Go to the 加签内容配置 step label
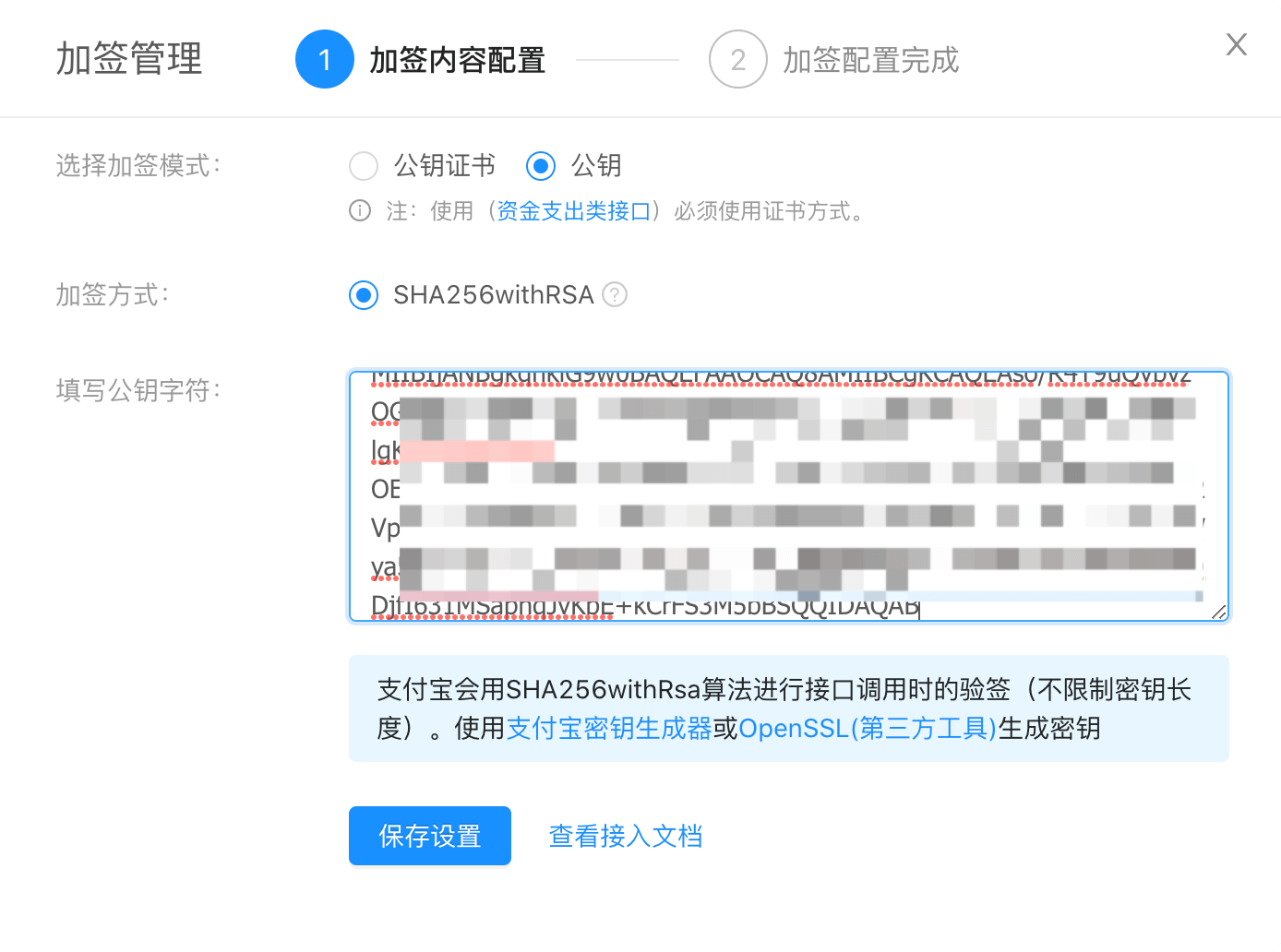 click(x=457, y=61)
